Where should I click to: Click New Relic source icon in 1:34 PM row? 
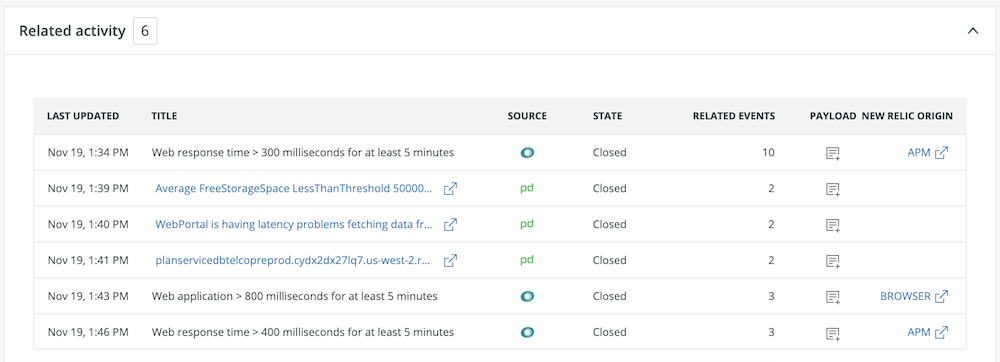coord(527,153)
